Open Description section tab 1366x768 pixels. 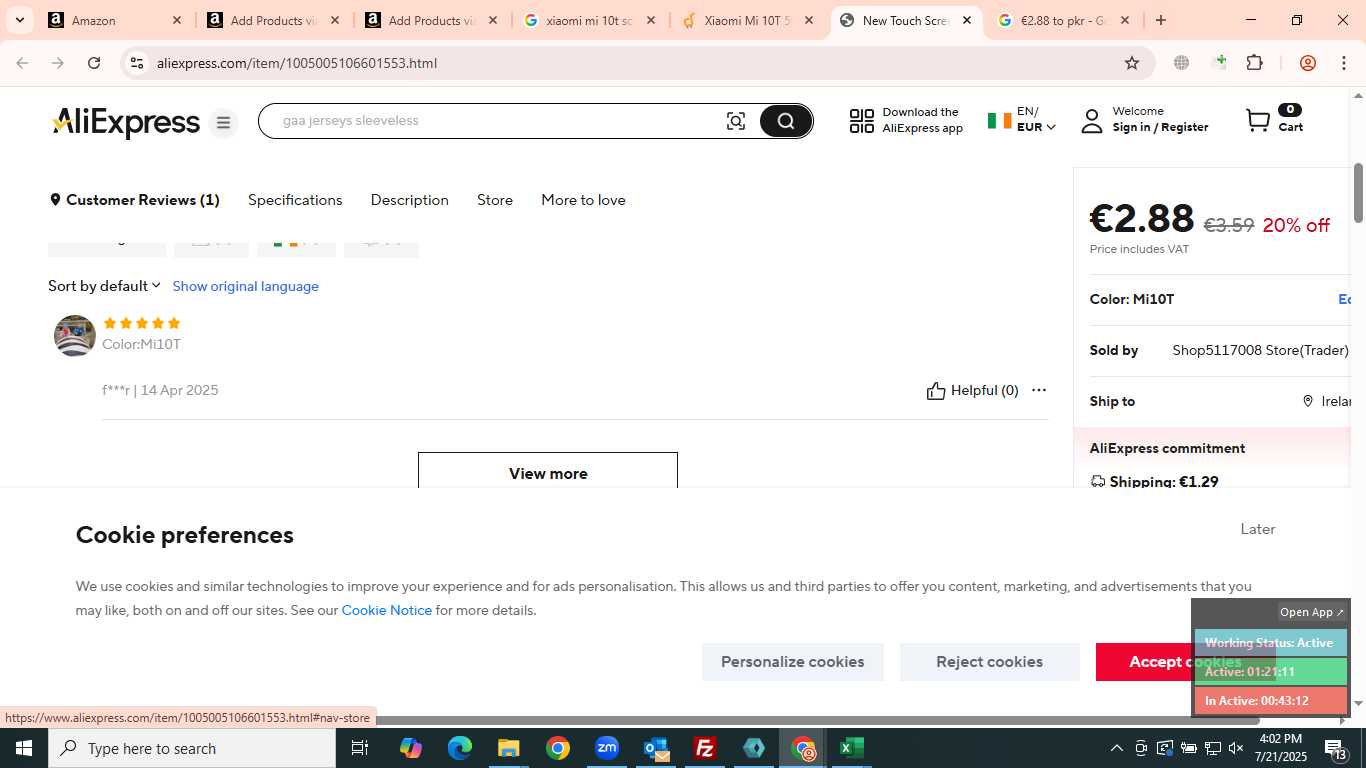pyautogui.click(x=410, y=200)
